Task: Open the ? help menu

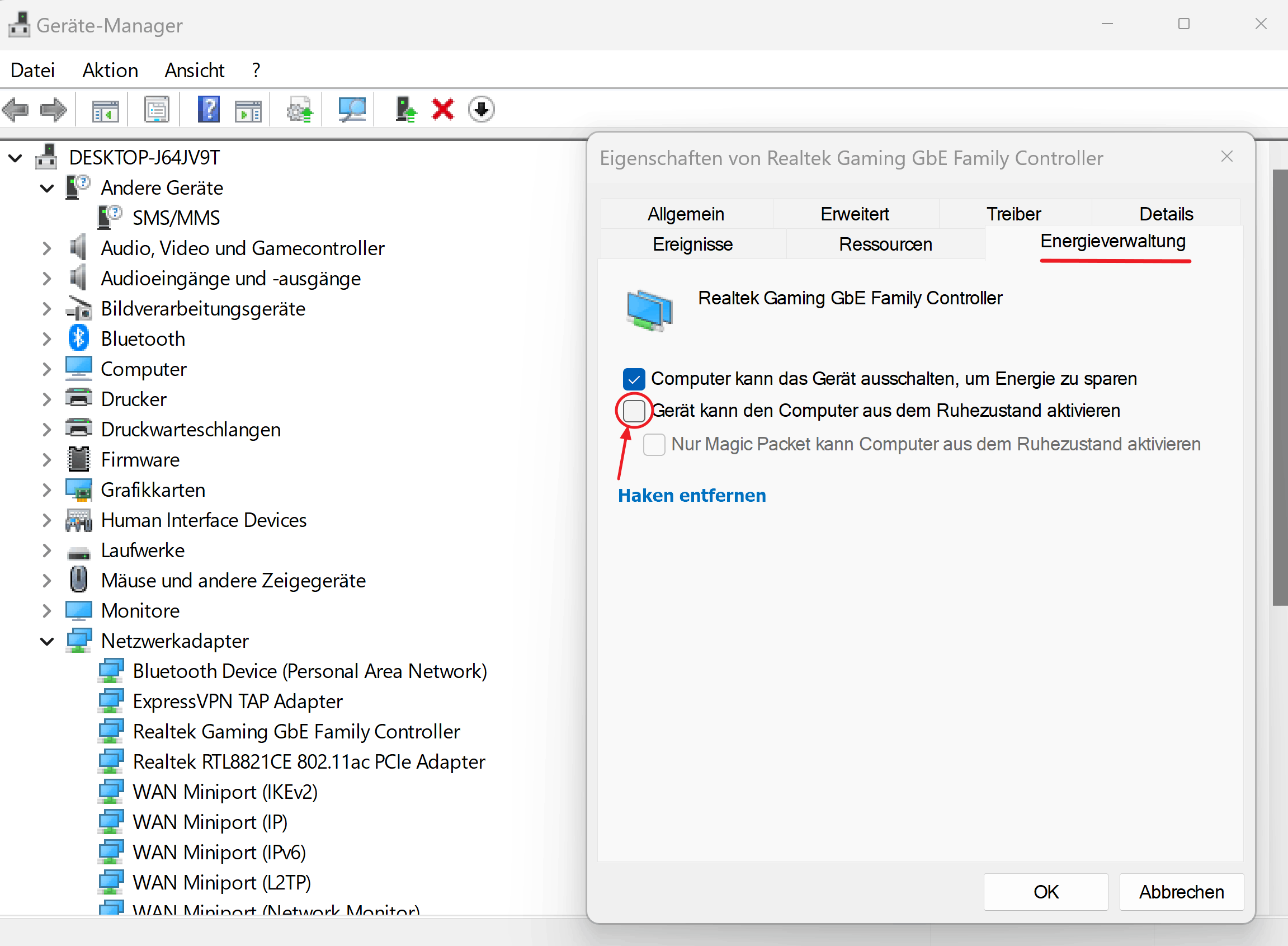Action: point(256,70)
